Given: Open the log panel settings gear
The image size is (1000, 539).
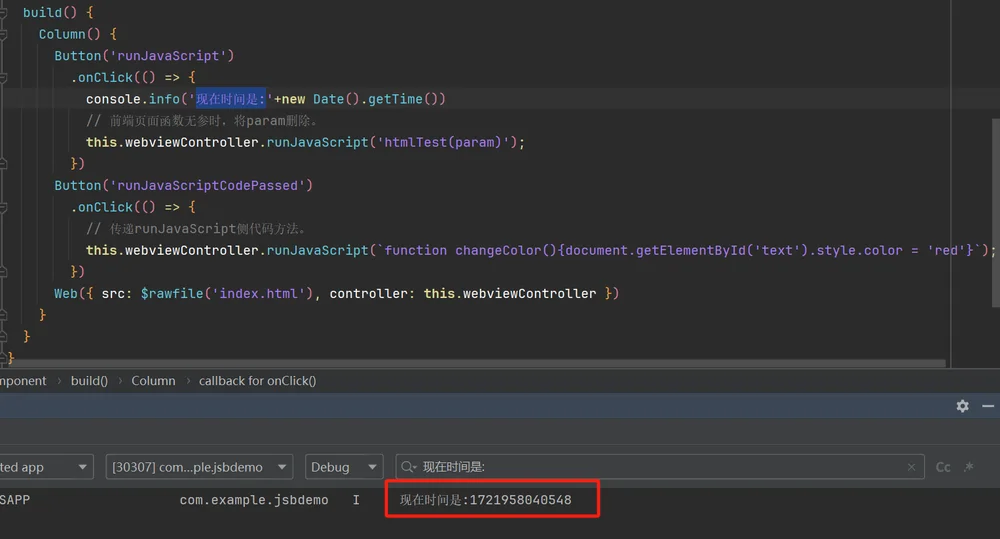Looking at the screenshot, I should coord(962,406).
